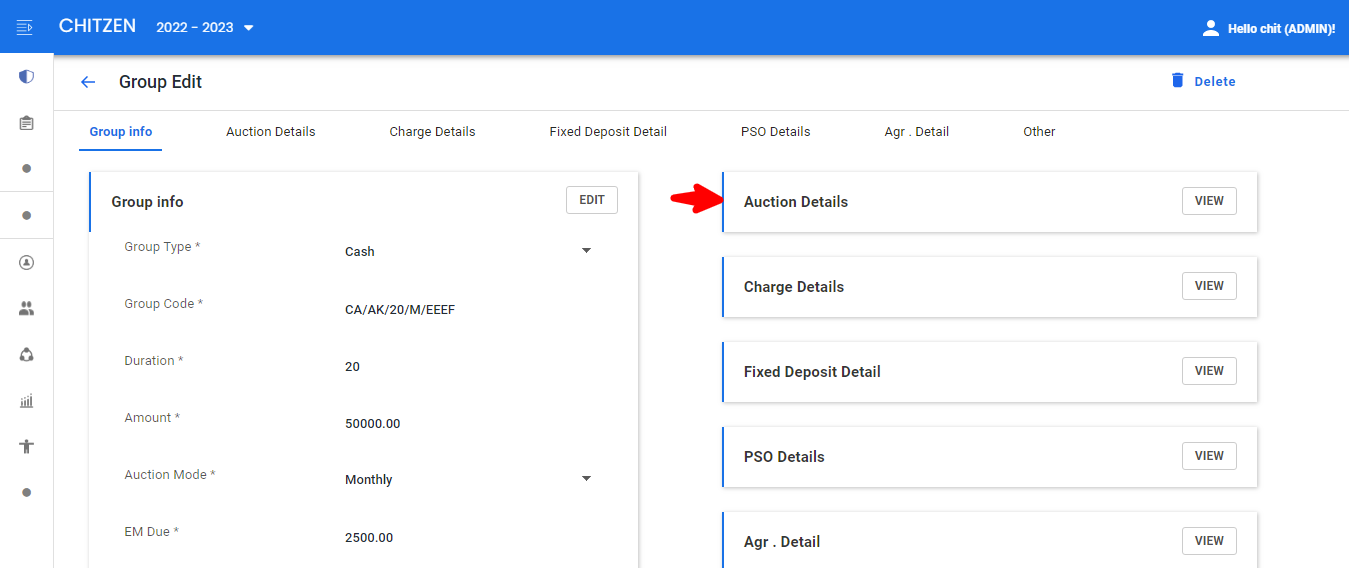Screen dimensions: 1349x568
Task: Open the admin user profile icon
Action: pyautogui.click(x=1211, y=28)
